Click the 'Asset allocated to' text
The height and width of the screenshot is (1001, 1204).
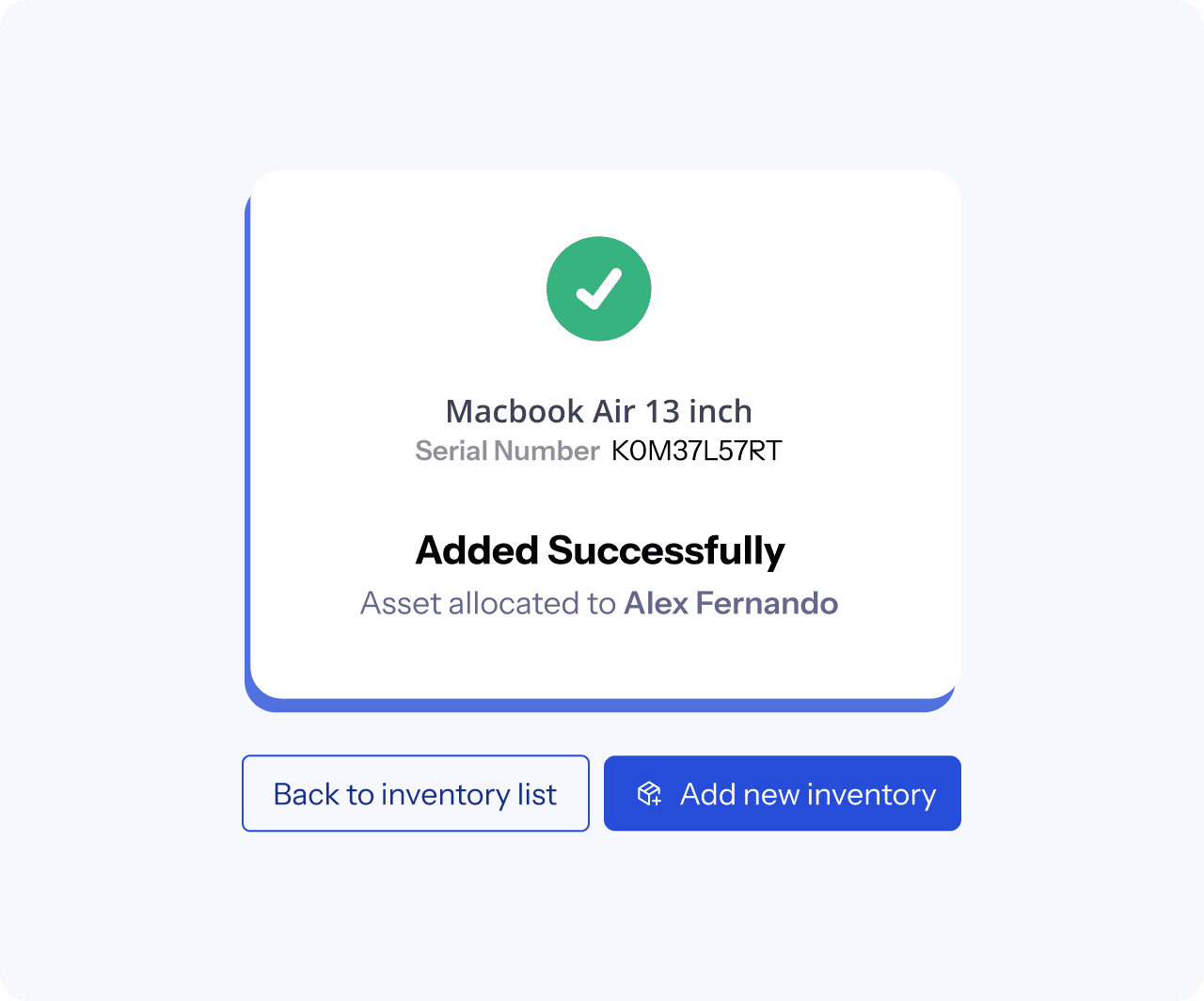pyautogui.click(x=487, y=603)
